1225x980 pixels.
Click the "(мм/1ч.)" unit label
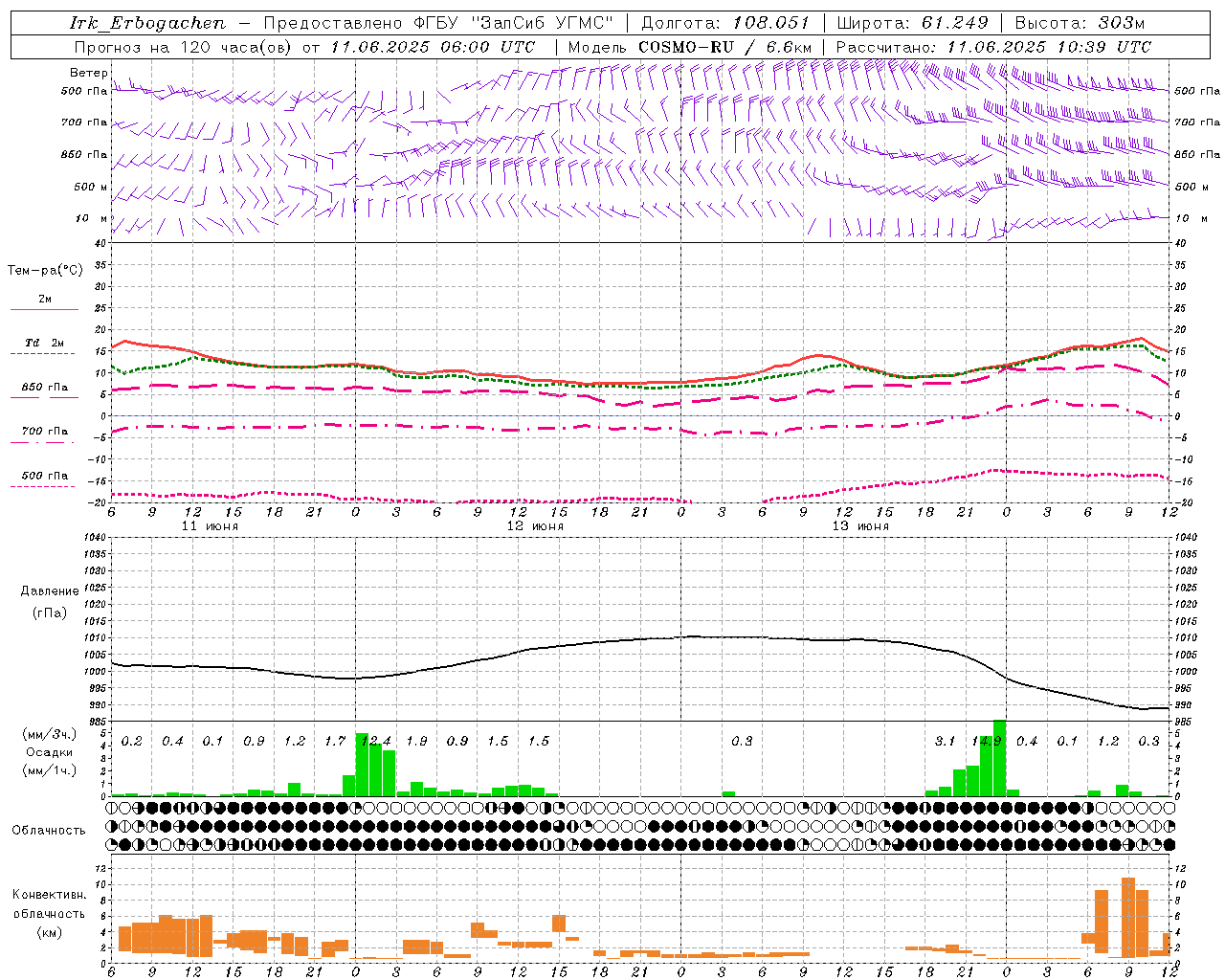tap(50, 770)
